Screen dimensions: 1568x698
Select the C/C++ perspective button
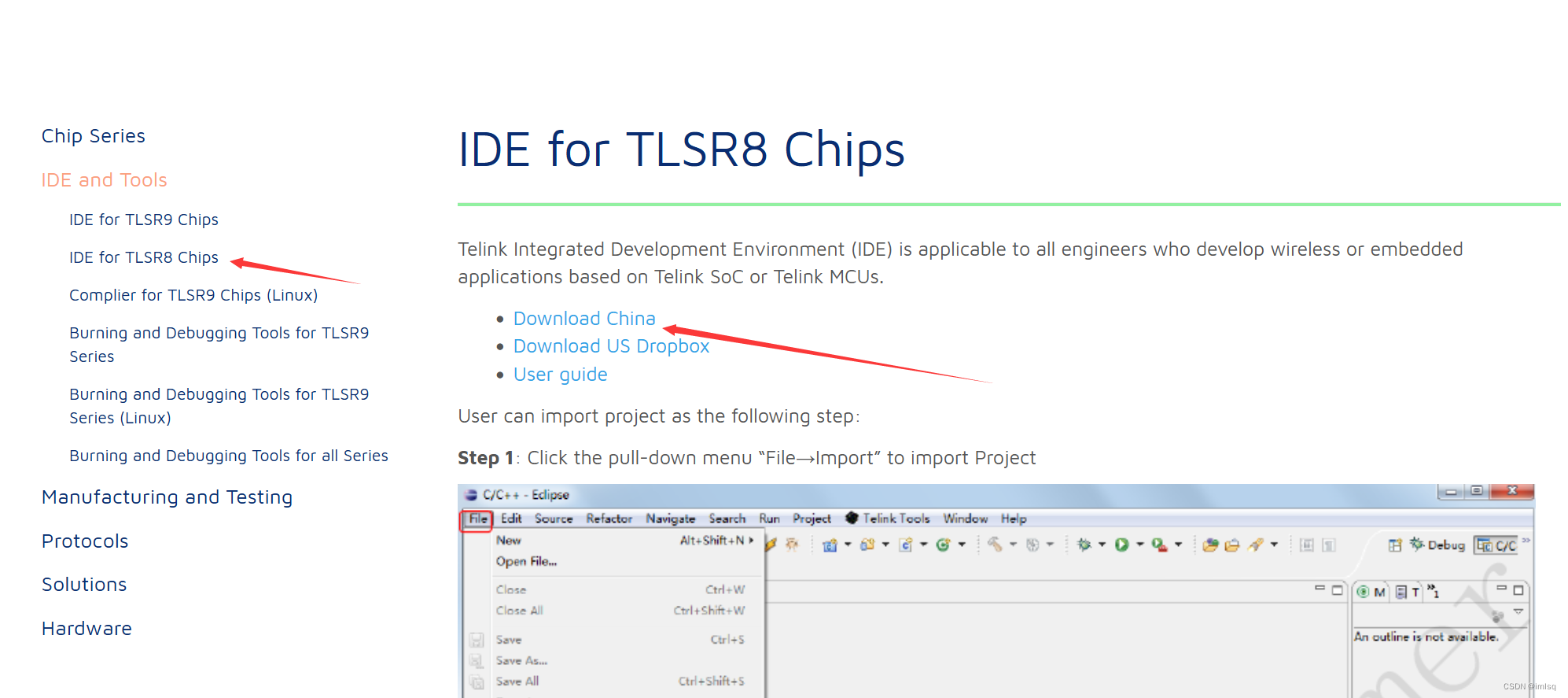pos(1496,545)
